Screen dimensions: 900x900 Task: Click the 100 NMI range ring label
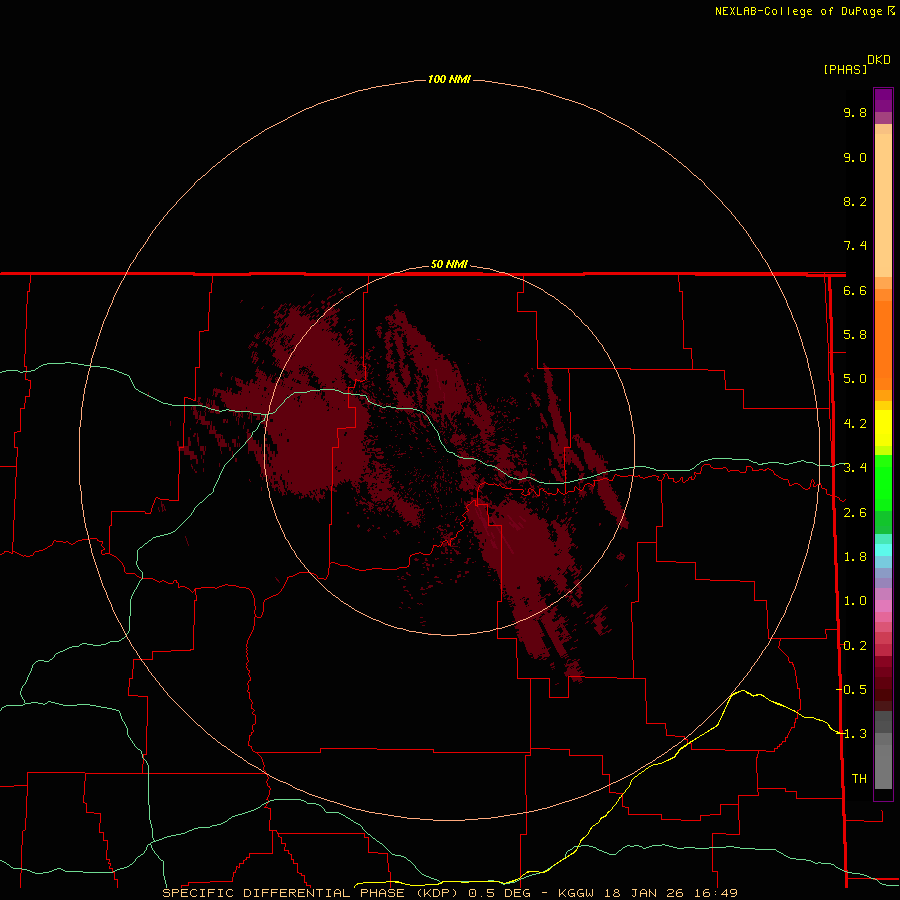[x=449, y=79]
